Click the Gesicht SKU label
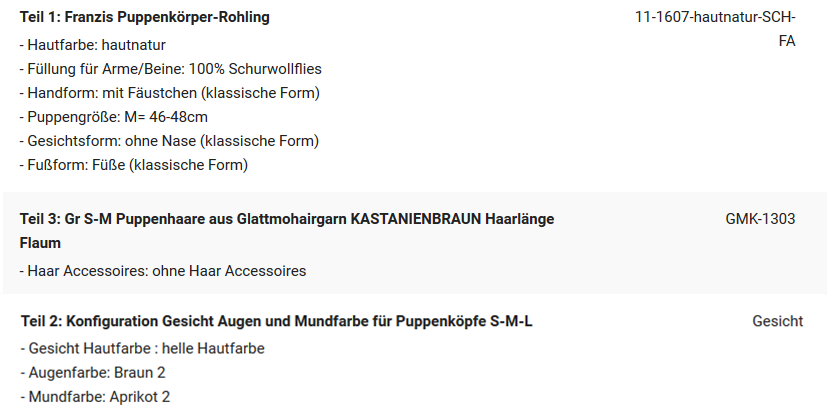Screen dimensions: 827x413 (x=777, y=321)
